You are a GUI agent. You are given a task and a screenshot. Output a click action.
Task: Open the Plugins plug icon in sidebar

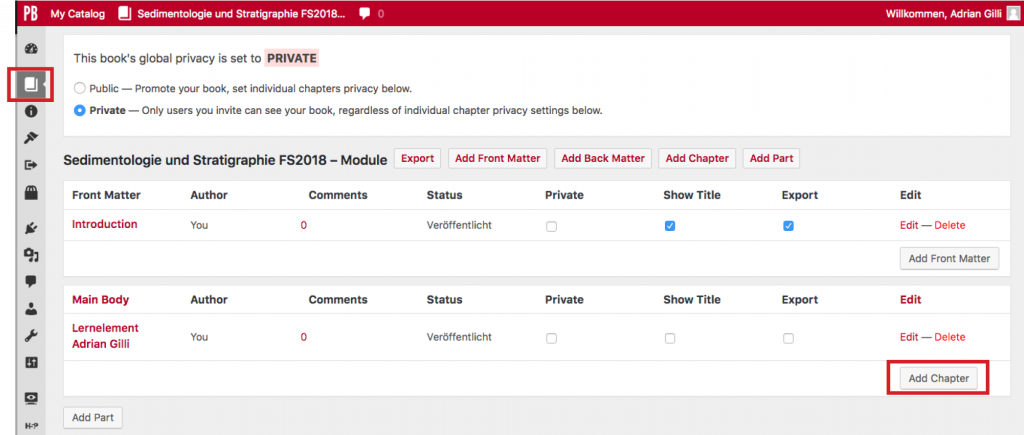(31, 227)
